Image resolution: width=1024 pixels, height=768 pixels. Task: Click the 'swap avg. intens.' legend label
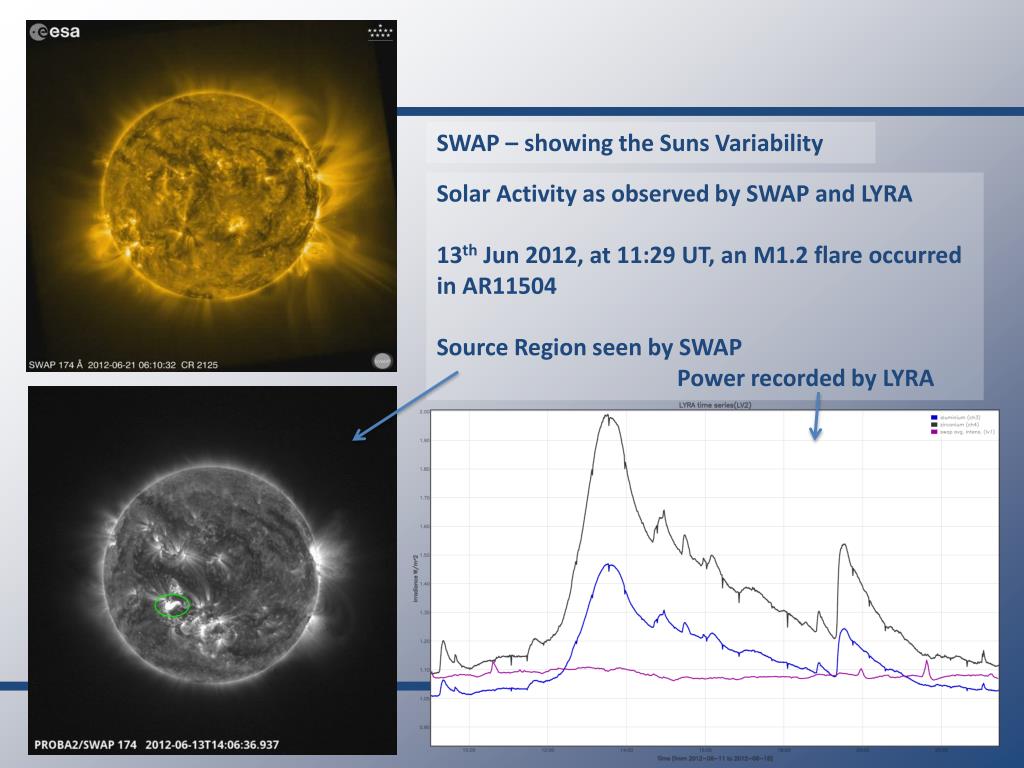point(967,432)
